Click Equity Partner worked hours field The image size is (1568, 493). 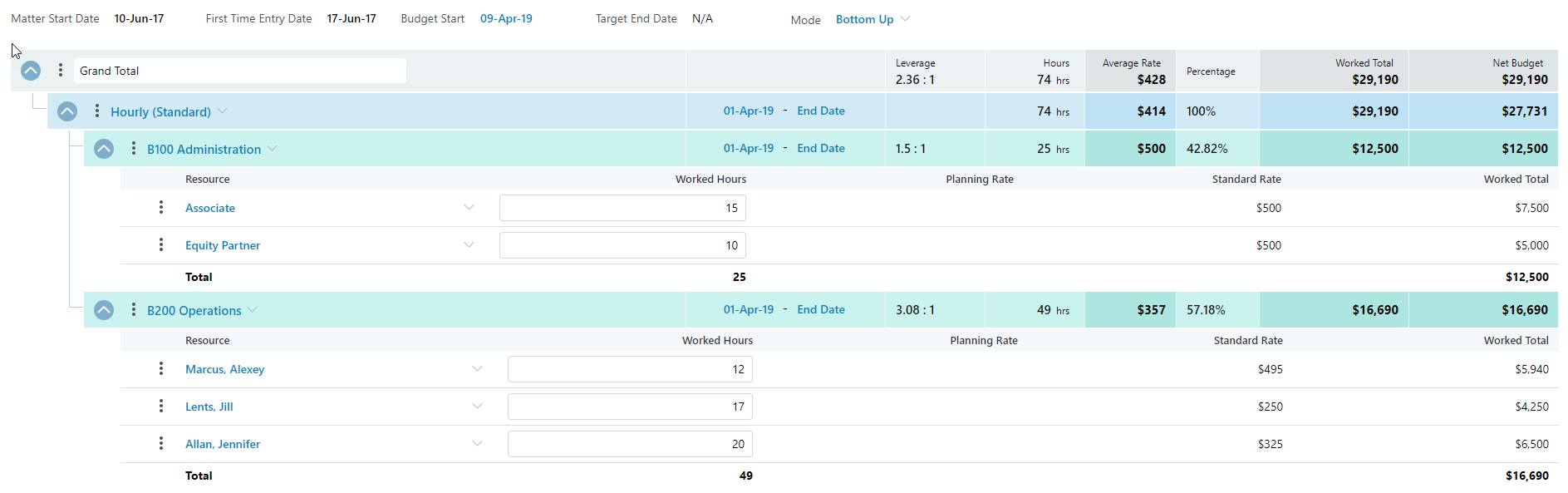click(622, 245)
